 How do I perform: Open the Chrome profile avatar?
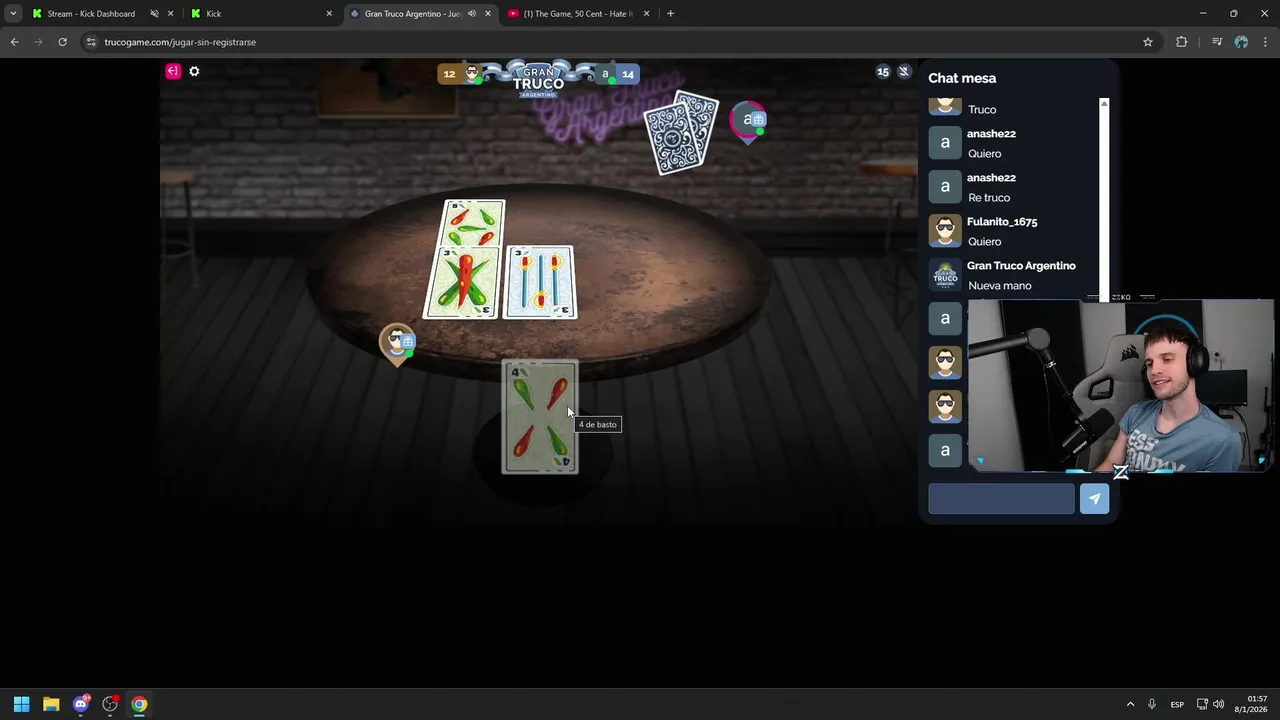(1241, 42)
